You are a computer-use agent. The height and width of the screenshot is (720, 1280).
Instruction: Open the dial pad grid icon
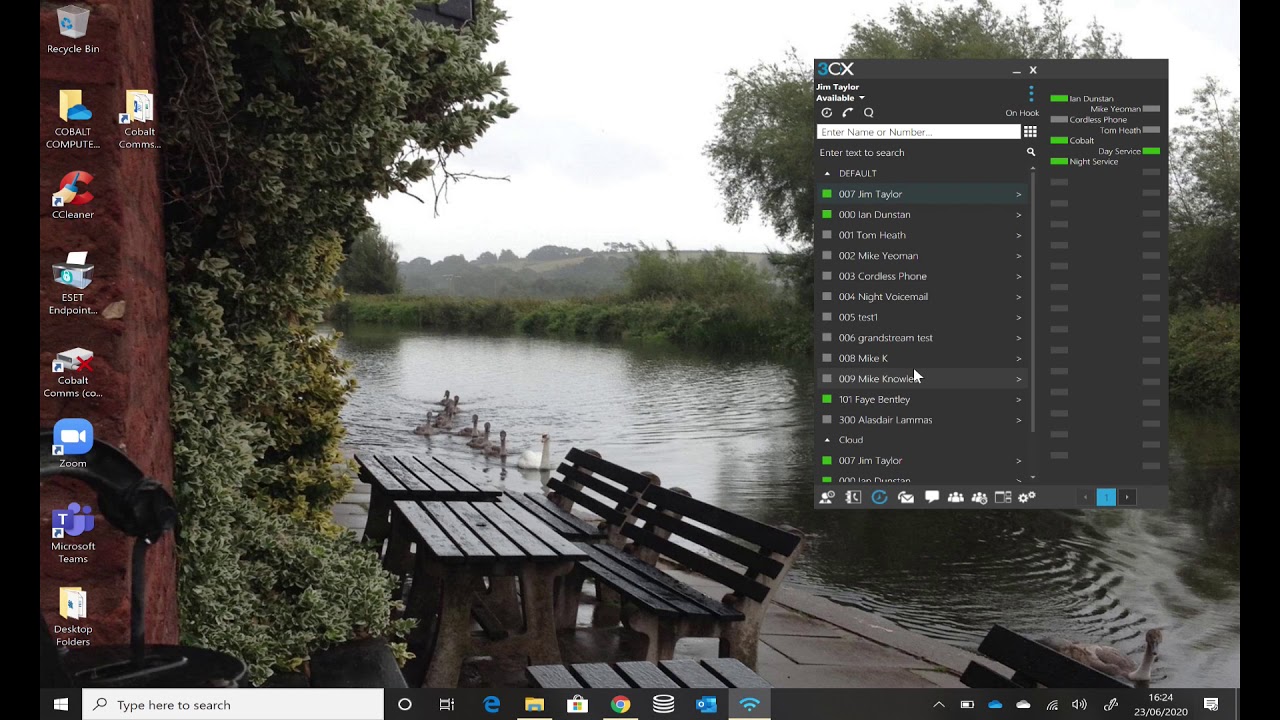click(1030, 132)
